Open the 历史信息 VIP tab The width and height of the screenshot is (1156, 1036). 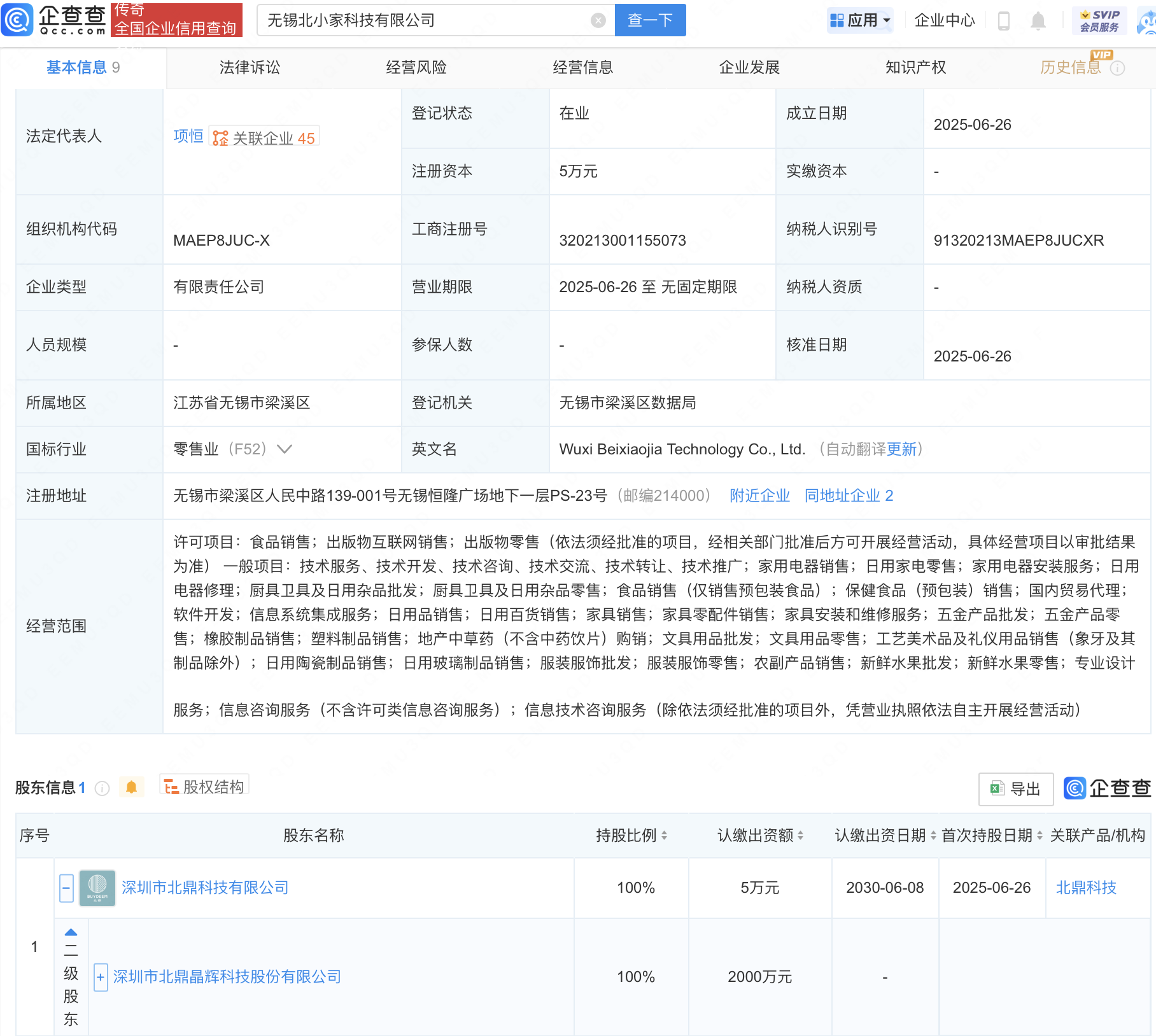[x=1071, y=67]
